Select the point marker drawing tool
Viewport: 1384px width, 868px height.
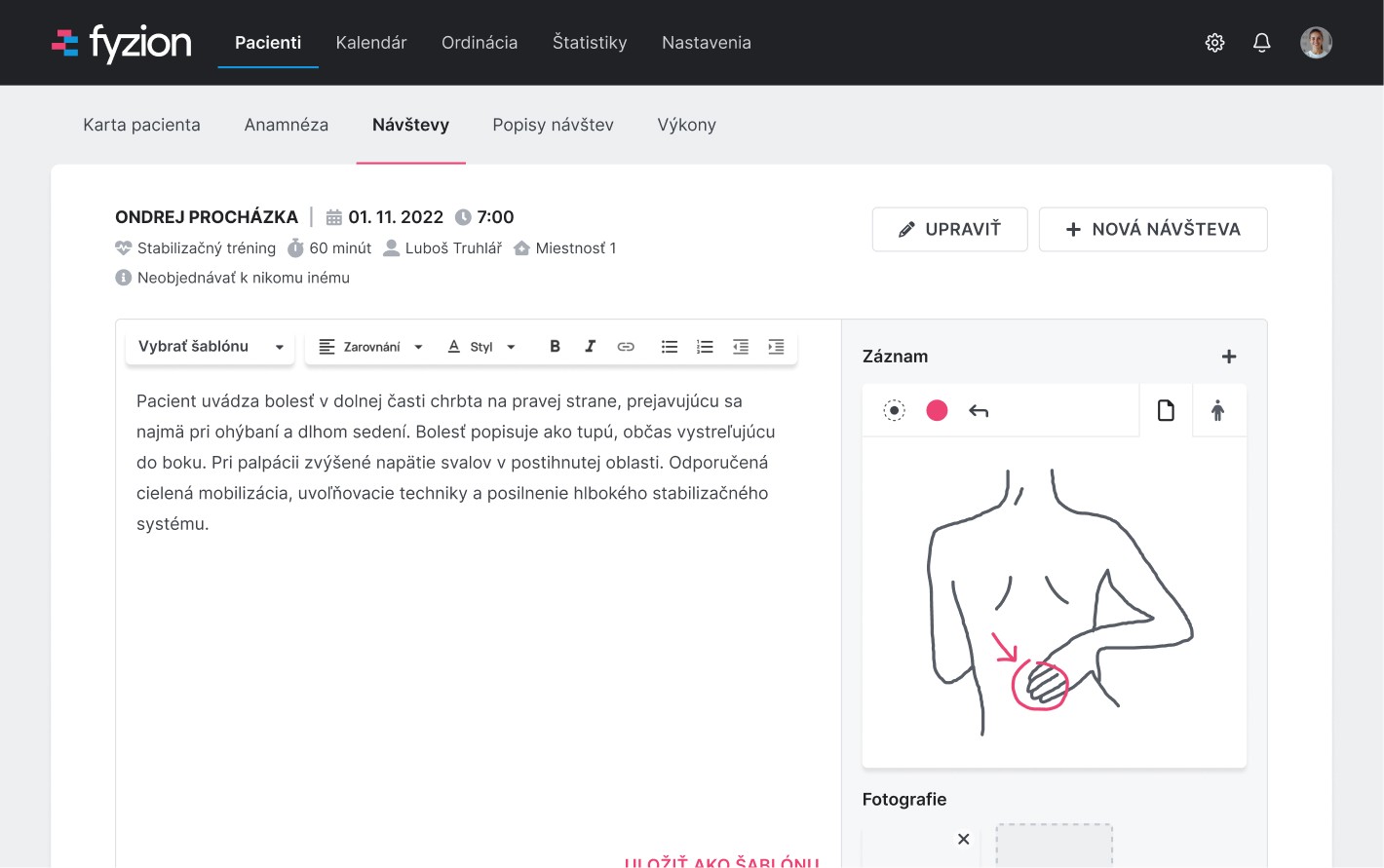pyautogui.click(x=894, y=410)
